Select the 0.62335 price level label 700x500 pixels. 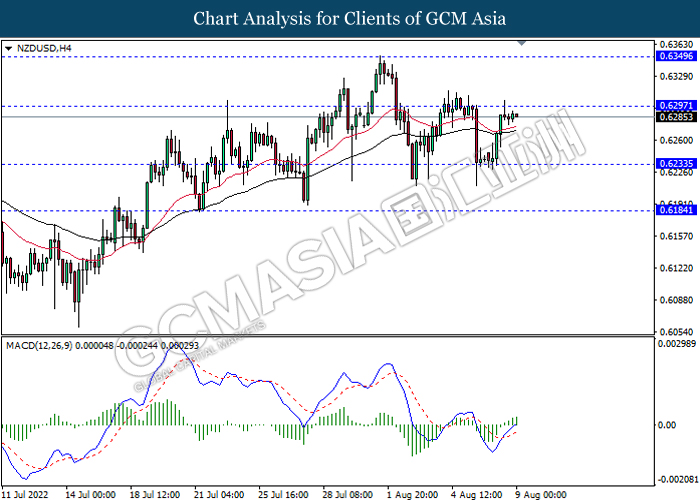(676, 163)
